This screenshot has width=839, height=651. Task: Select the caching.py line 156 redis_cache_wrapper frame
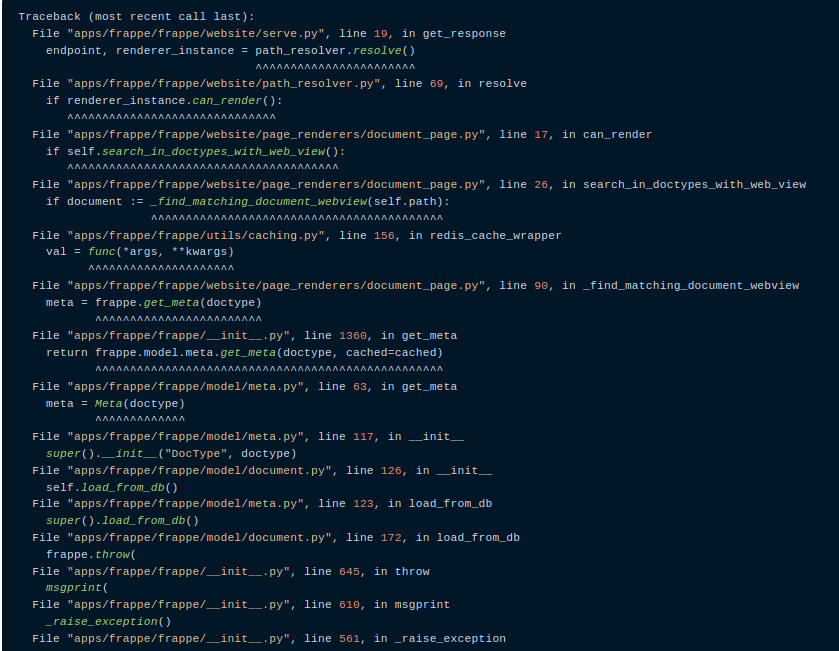coord(297,236)
